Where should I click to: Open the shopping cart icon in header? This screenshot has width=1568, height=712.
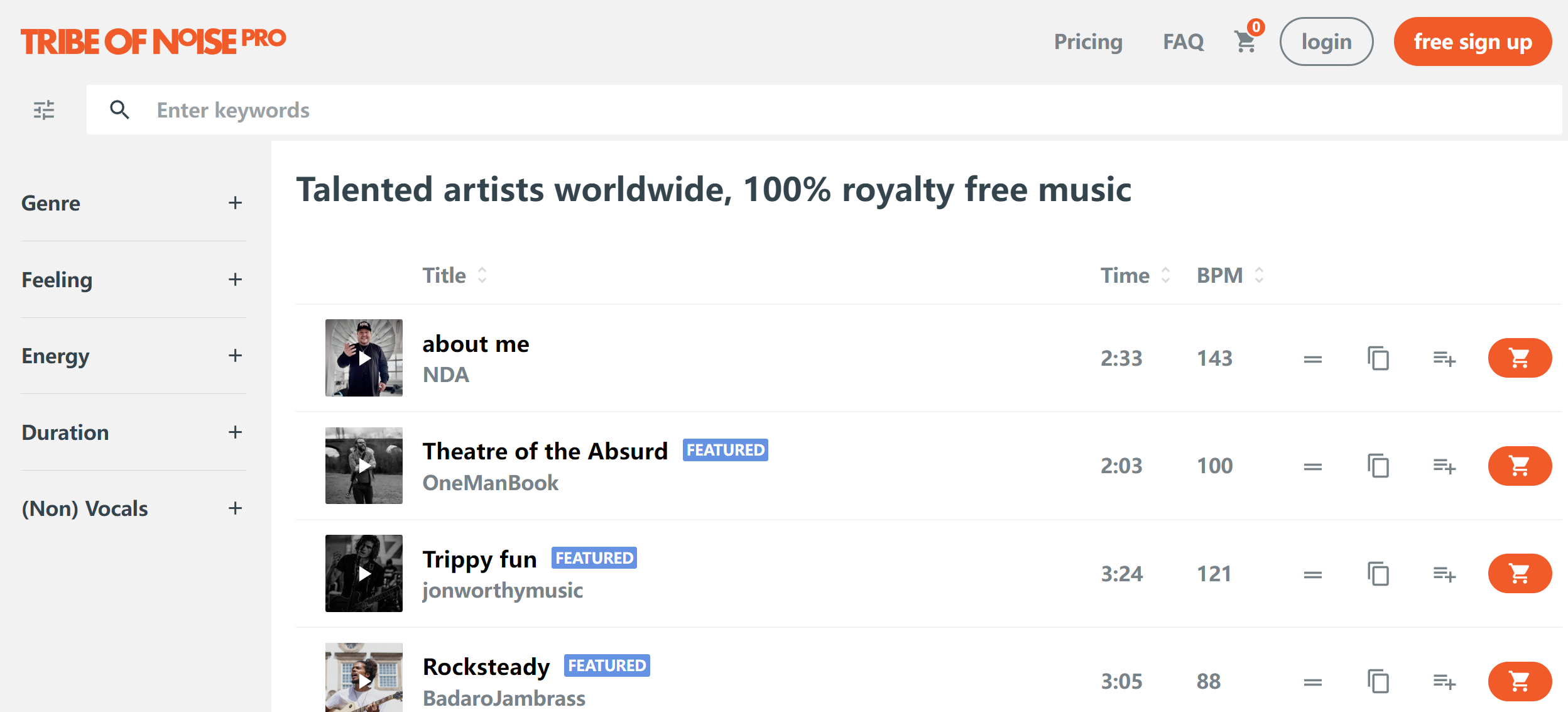point(1246,41)
